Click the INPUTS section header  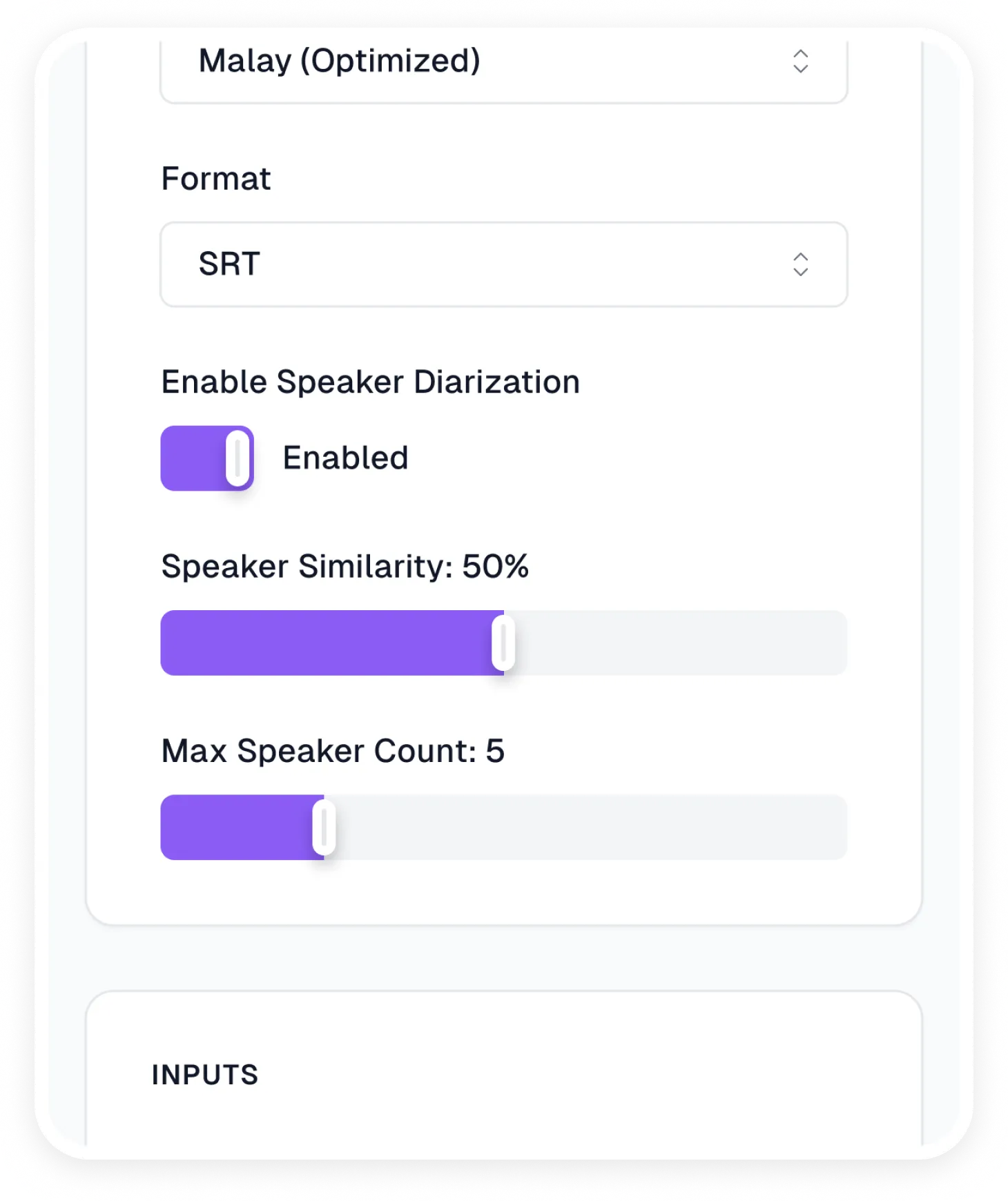tap(205, 1075)
